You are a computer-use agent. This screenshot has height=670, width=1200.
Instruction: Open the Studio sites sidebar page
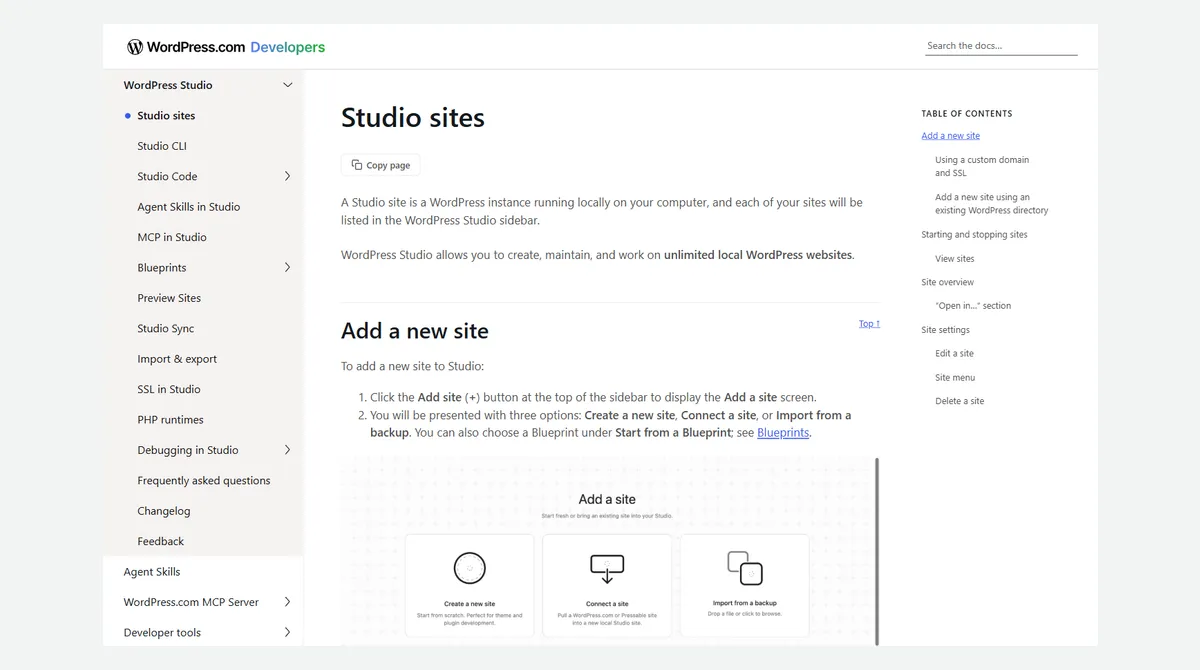166,115
